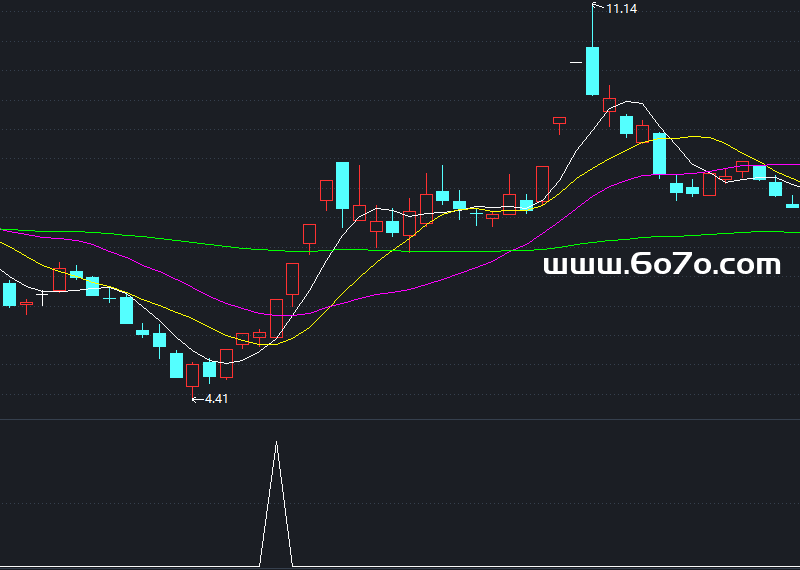Screen dimensions: 800x570
Task: Select the lowest red candle above 4.41
Action: 193,375
